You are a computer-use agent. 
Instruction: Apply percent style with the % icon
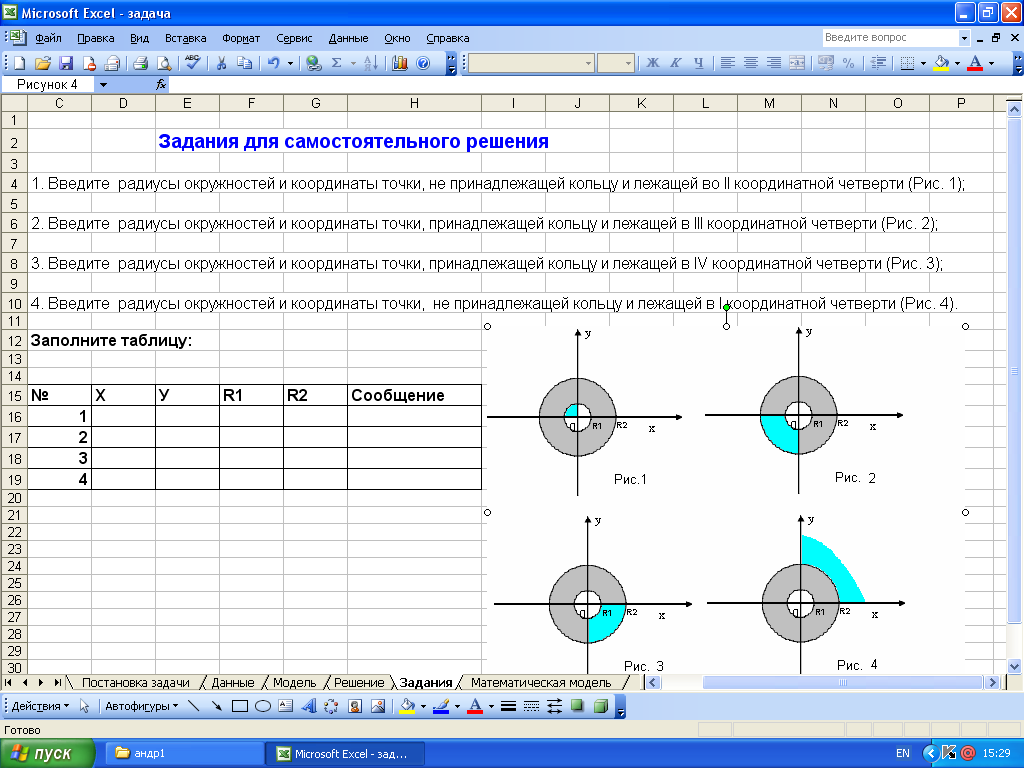click(848, 63)
